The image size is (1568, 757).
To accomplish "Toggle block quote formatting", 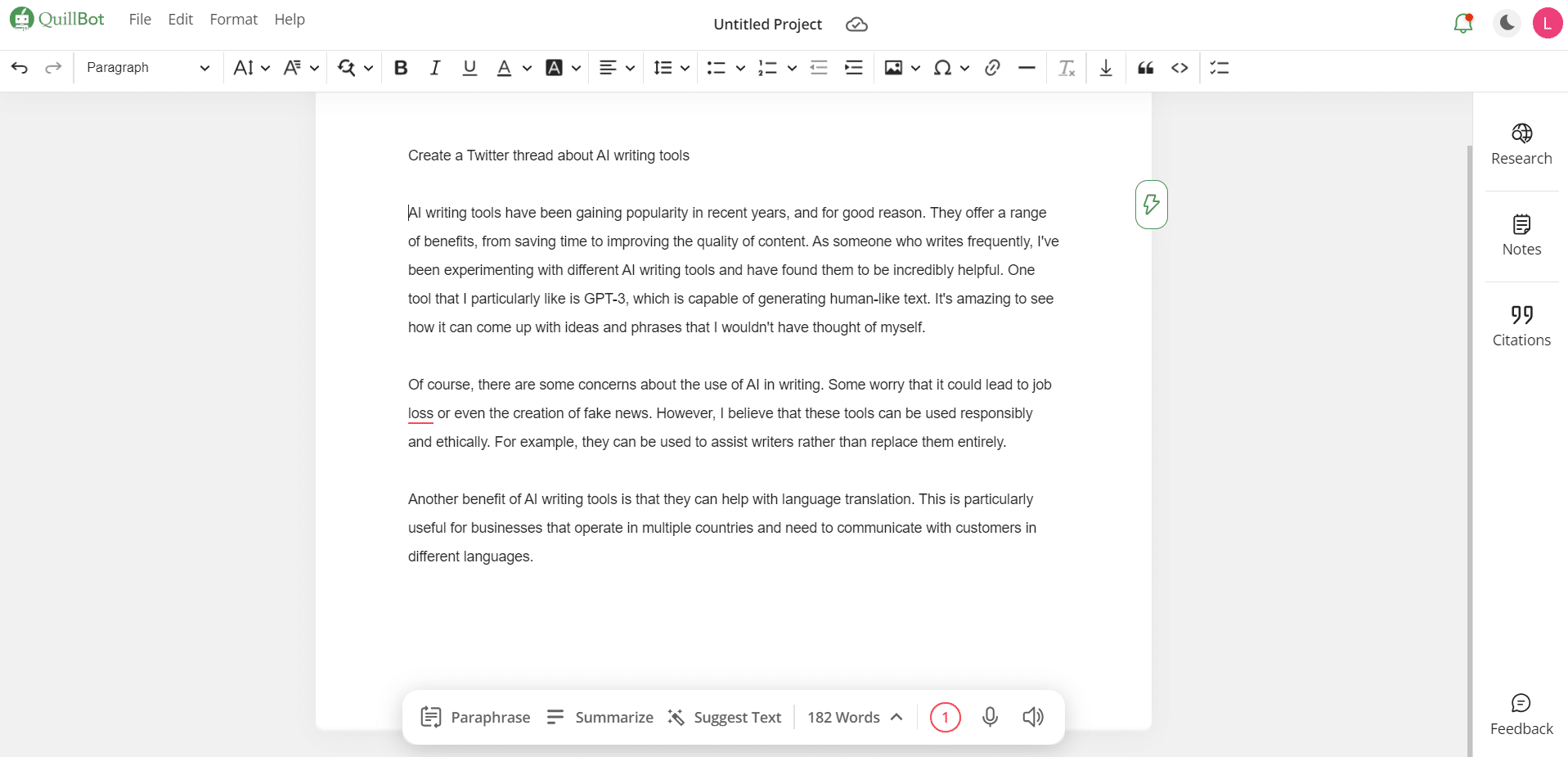I will tap(1146, 68).
